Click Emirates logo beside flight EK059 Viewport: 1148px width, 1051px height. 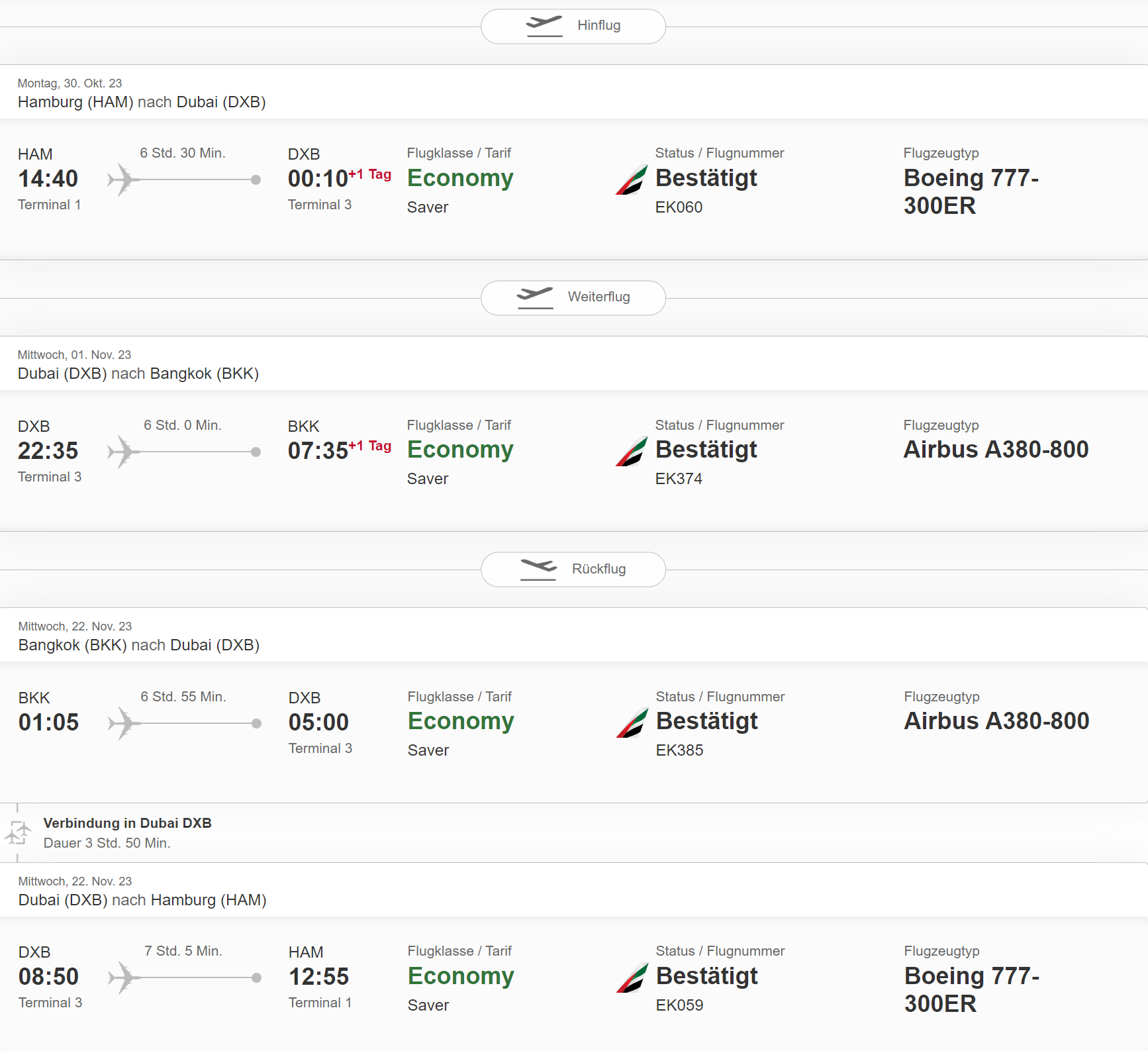coord(632,977)
